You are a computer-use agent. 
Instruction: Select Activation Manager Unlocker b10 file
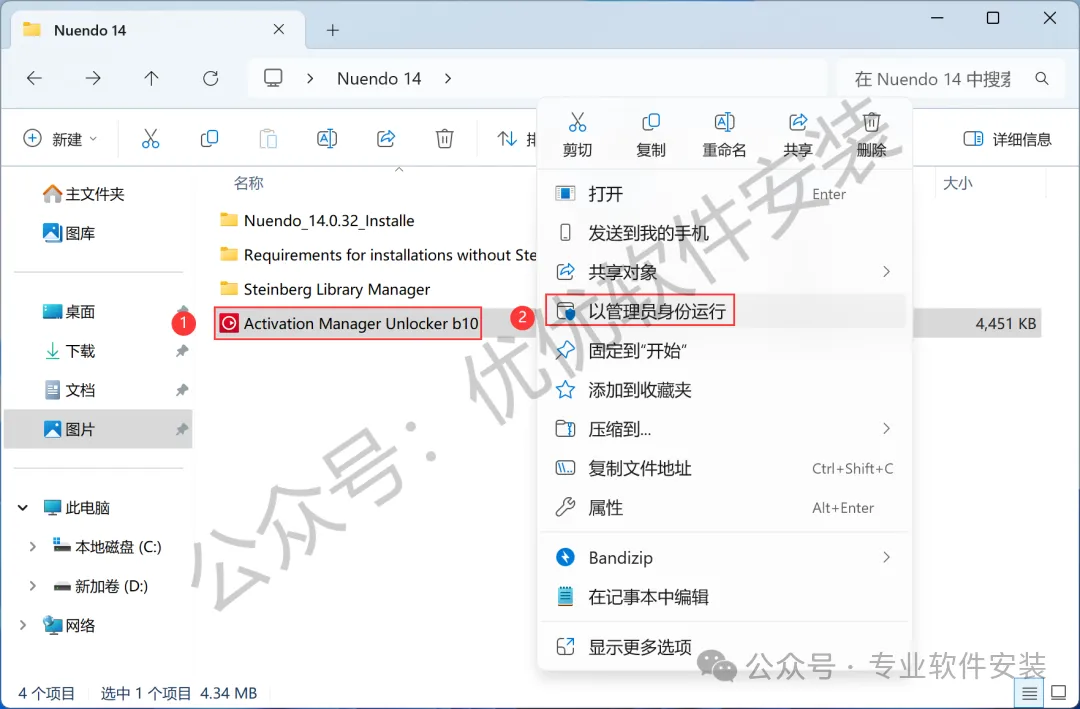pos(349,323)
